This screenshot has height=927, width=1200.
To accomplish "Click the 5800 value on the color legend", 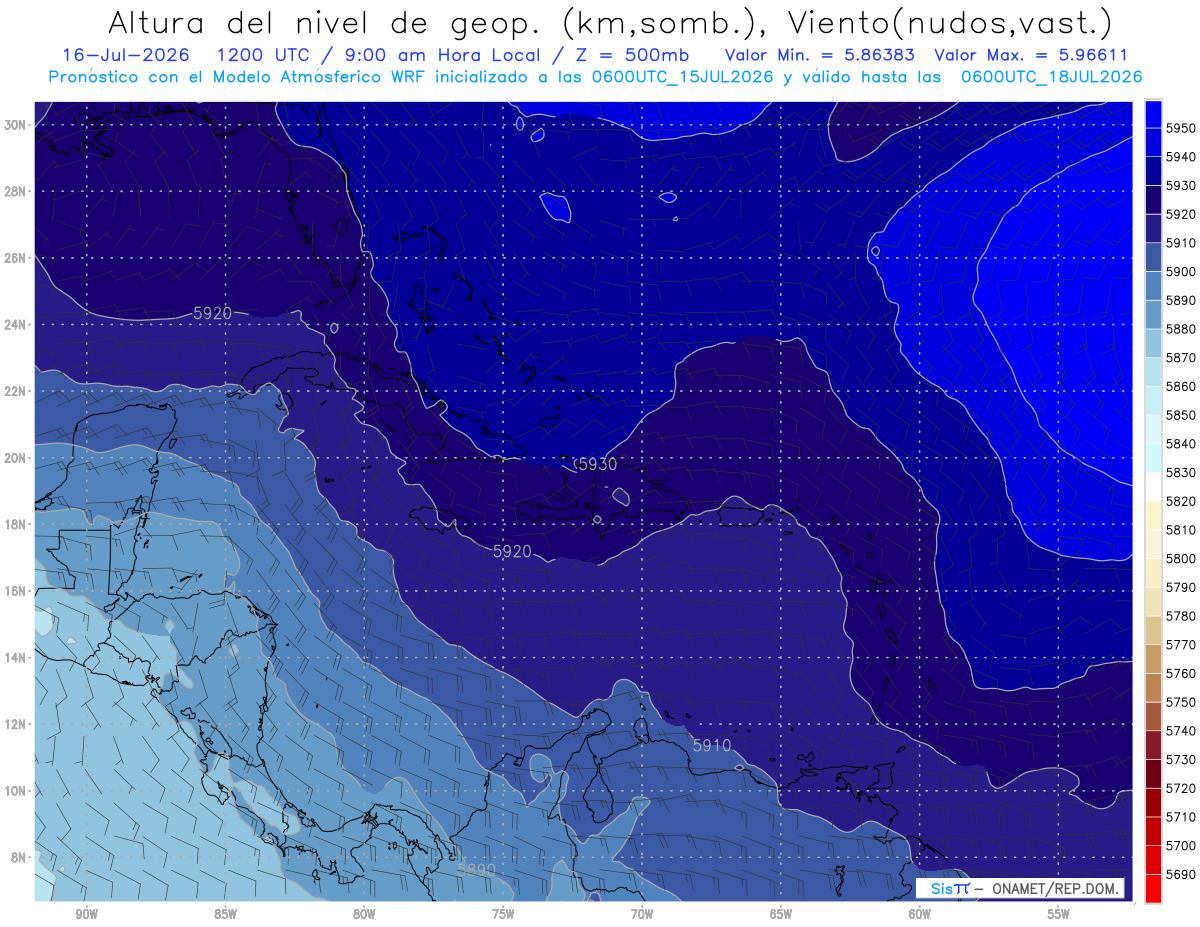I will (x=1181, y=558).
